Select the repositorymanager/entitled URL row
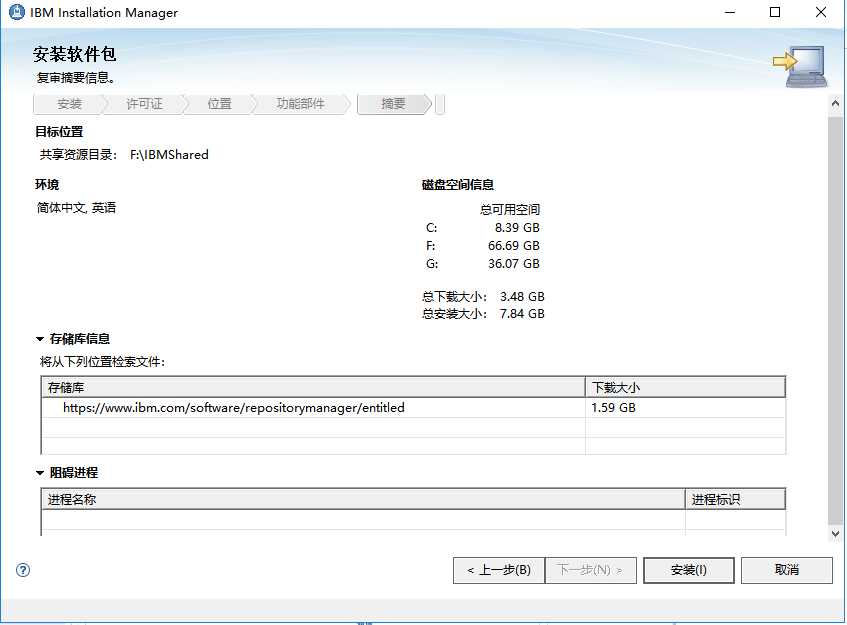Image resolution: width=847 pixels, height=625 pixels. pos(413,408)
